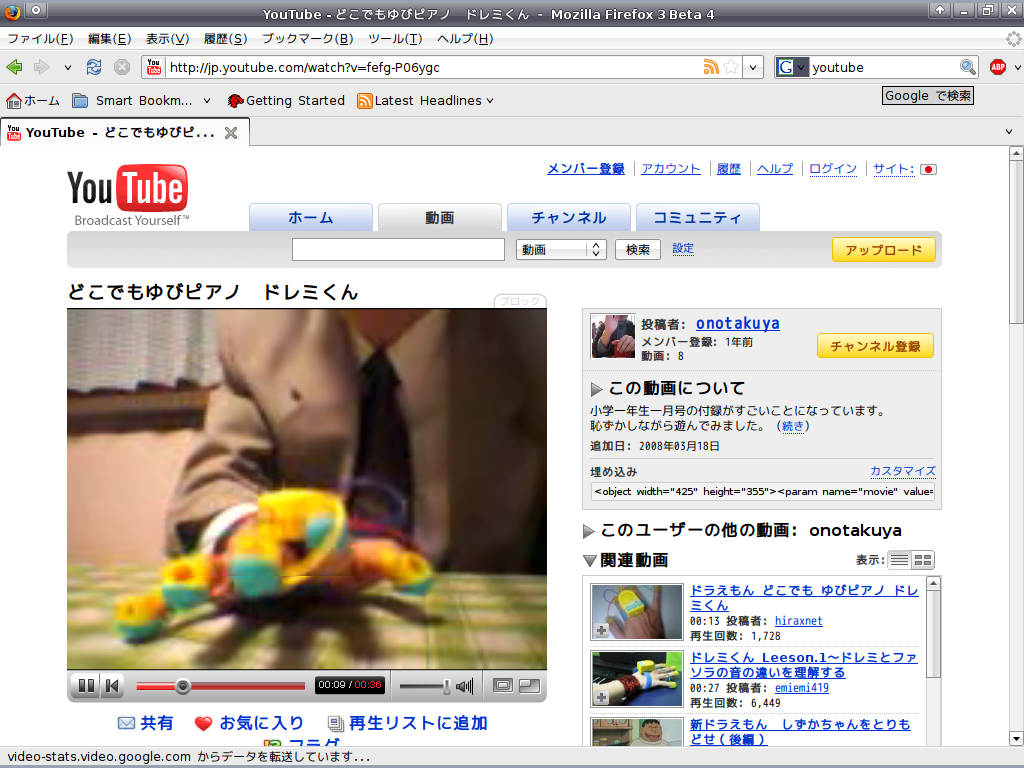The width and height of the screenshot is (1024, 768).
Task: Add the hiraxnet video to quick list
Action: [601, 630]
